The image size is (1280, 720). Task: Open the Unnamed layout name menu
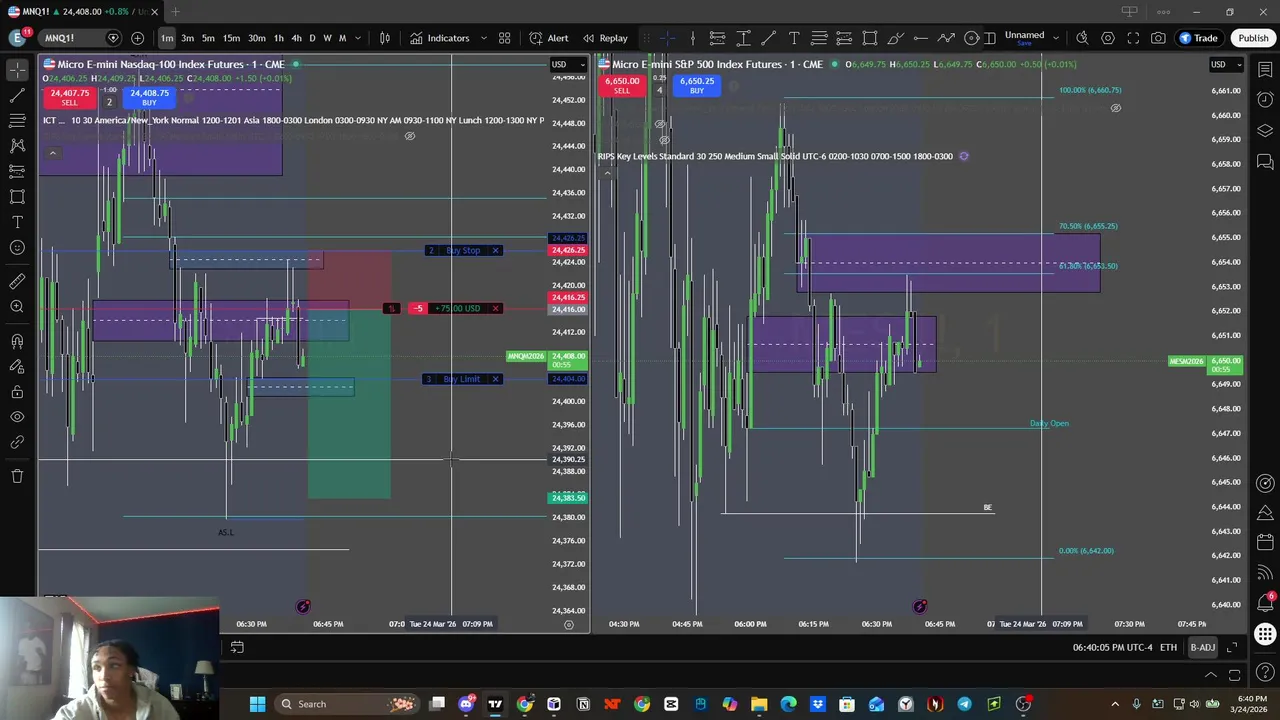tap(1024, 38)
